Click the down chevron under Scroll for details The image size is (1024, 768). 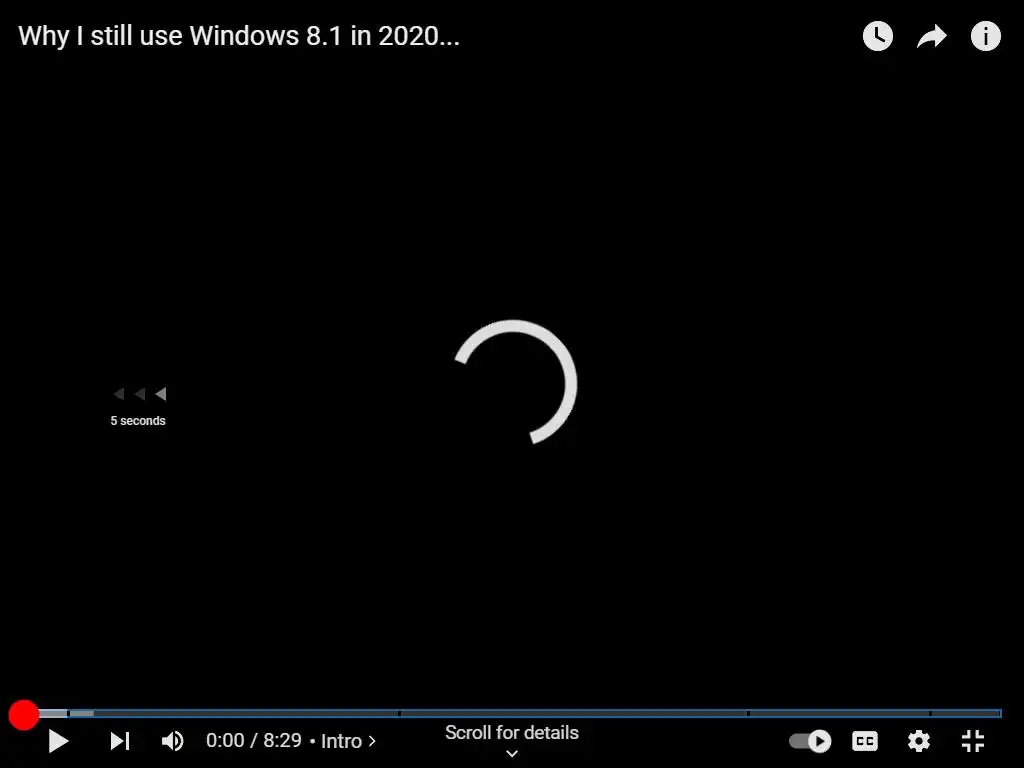pos(512,754)
